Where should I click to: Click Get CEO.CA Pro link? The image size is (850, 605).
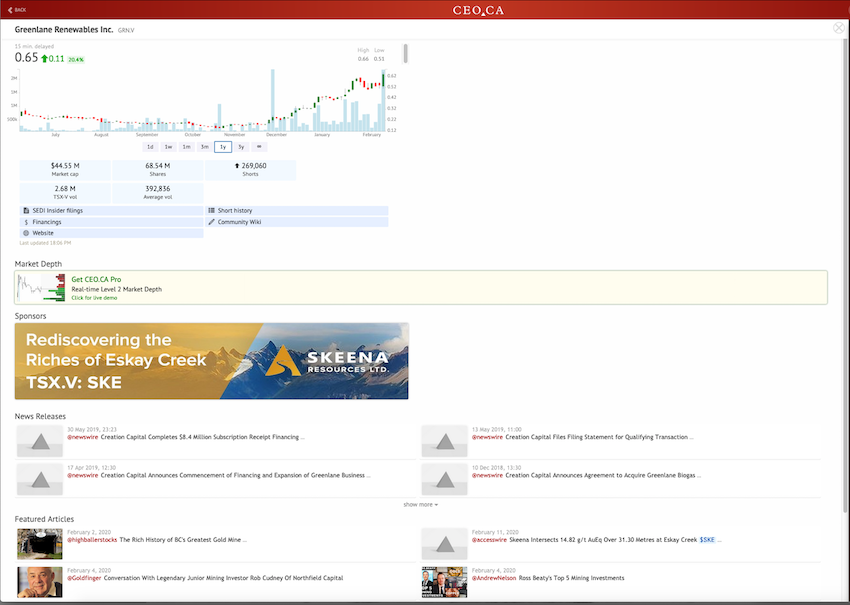(x=98, y=279)
